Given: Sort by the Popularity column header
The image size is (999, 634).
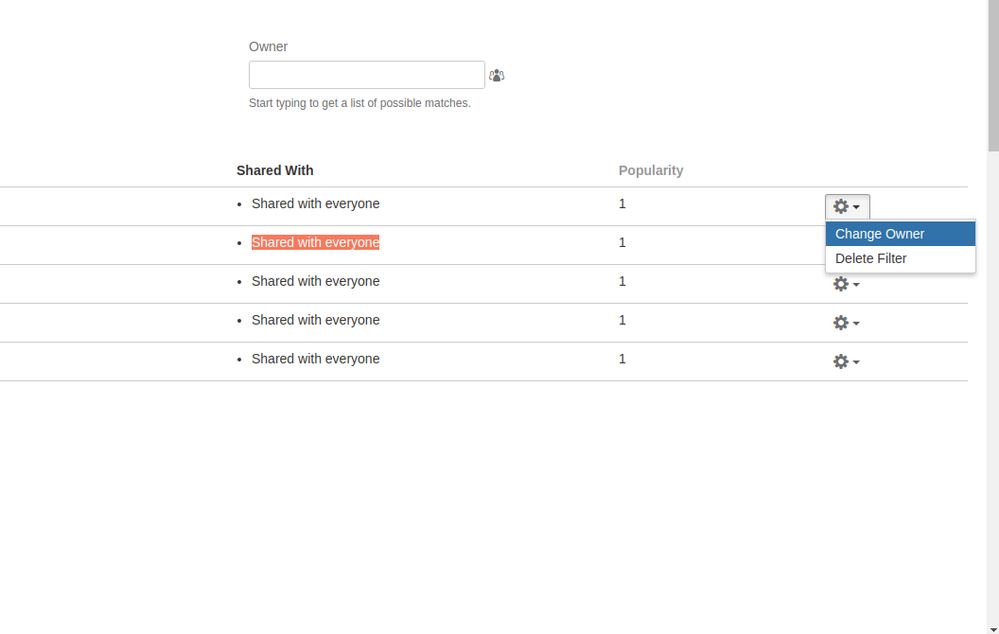Looking at the screenshot, I should click(x=650, y=171).
